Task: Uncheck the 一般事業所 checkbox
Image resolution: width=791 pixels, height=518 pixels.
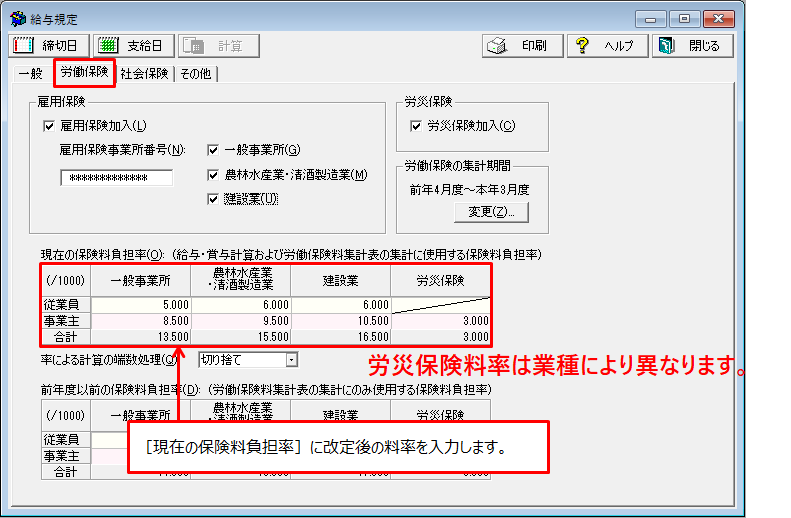Action: [213, 150]
